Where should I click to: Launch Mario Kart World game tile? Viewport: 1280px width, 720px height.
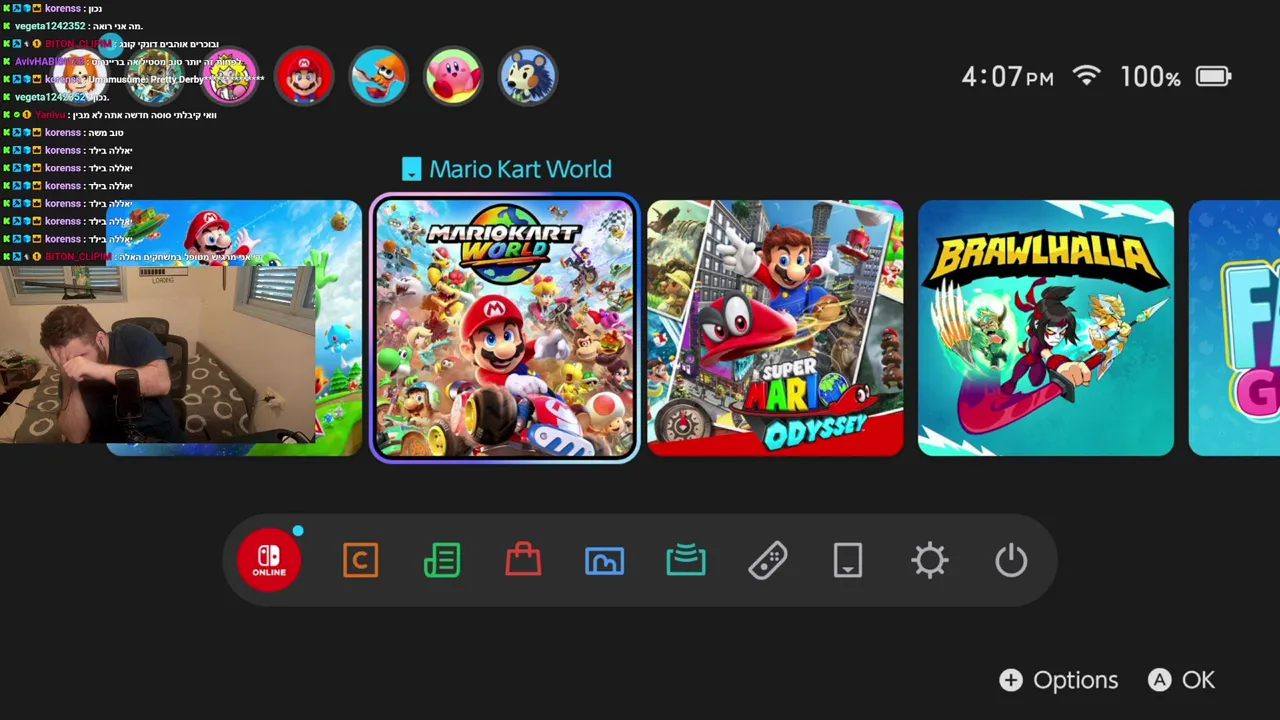click(x=504, y=328)
